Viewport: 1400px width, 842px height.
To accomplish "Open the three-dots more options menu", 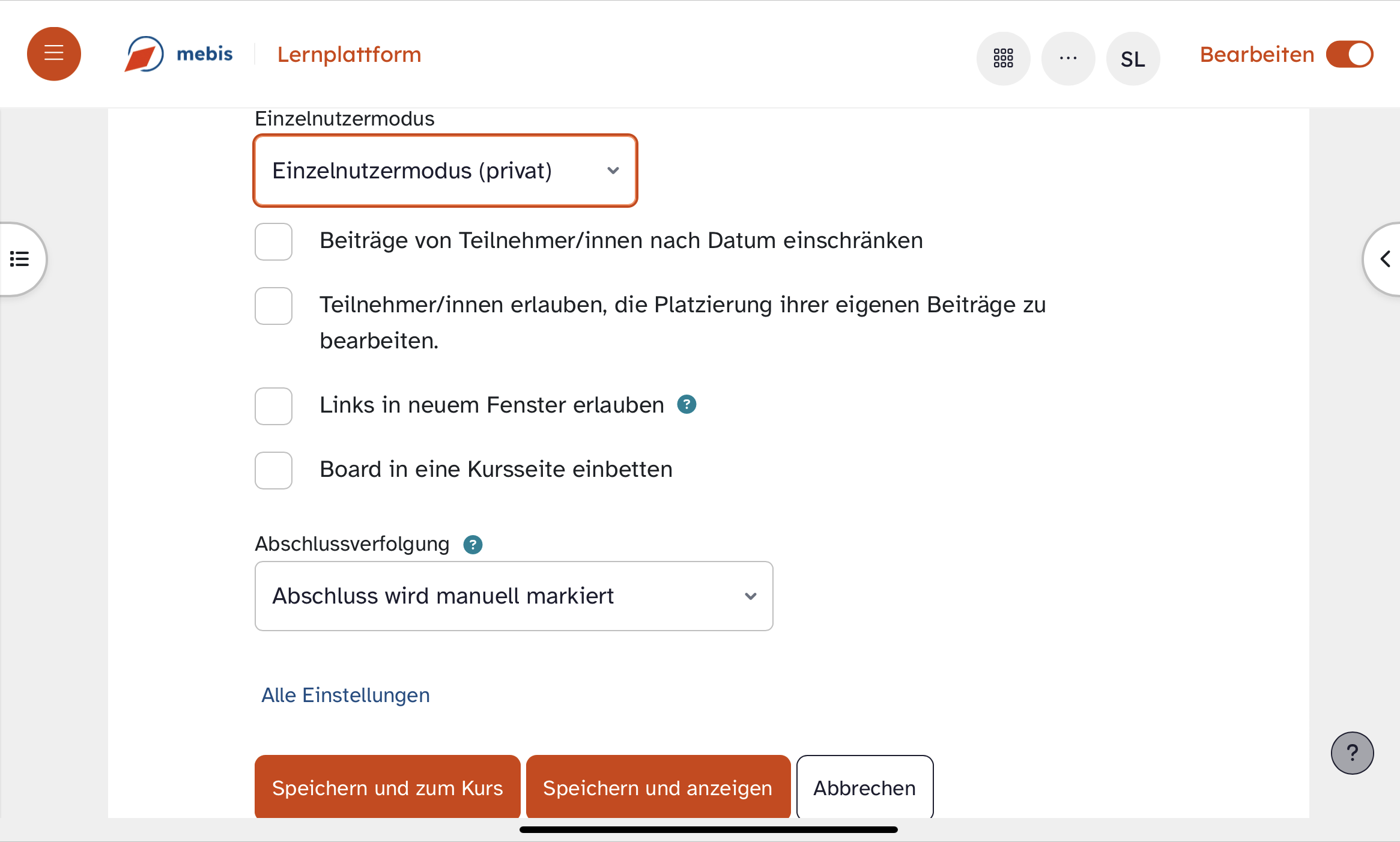I will click(1068, 58).
